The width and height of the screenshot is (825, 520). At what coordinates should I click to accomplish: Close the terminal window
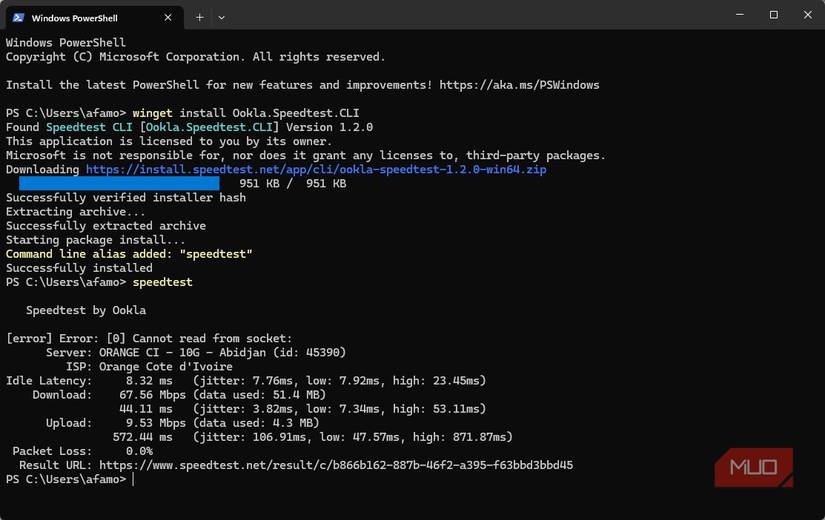coord(808,15)
